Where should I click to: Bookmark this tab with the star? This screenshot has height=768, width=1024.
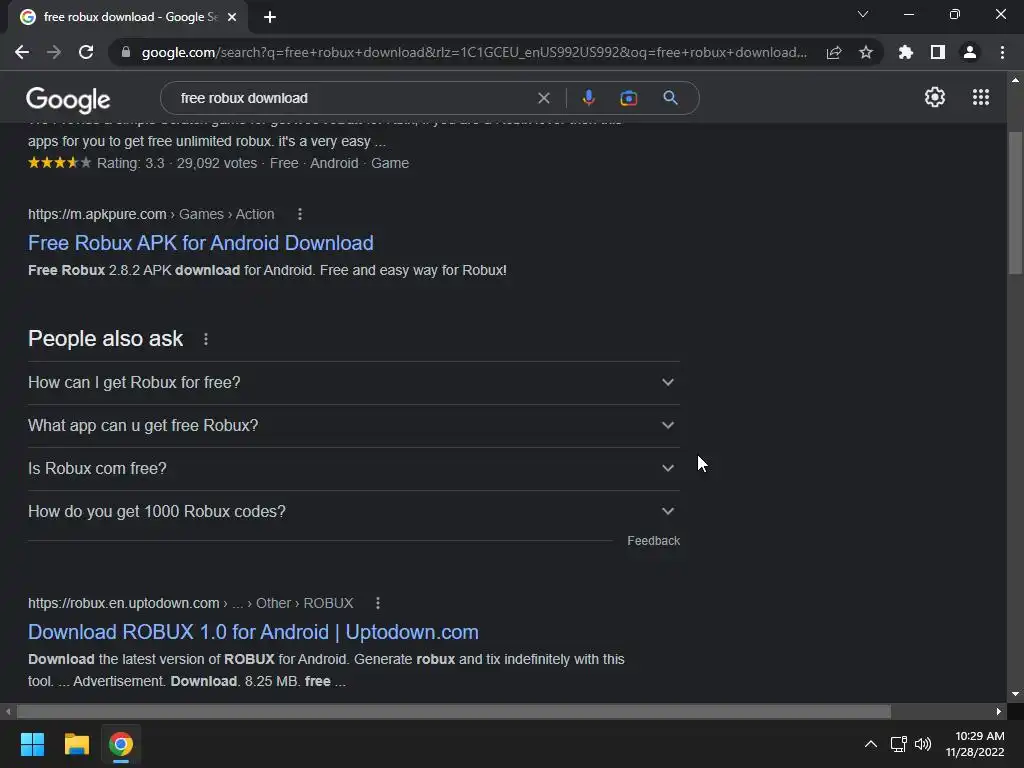[866, 52]
